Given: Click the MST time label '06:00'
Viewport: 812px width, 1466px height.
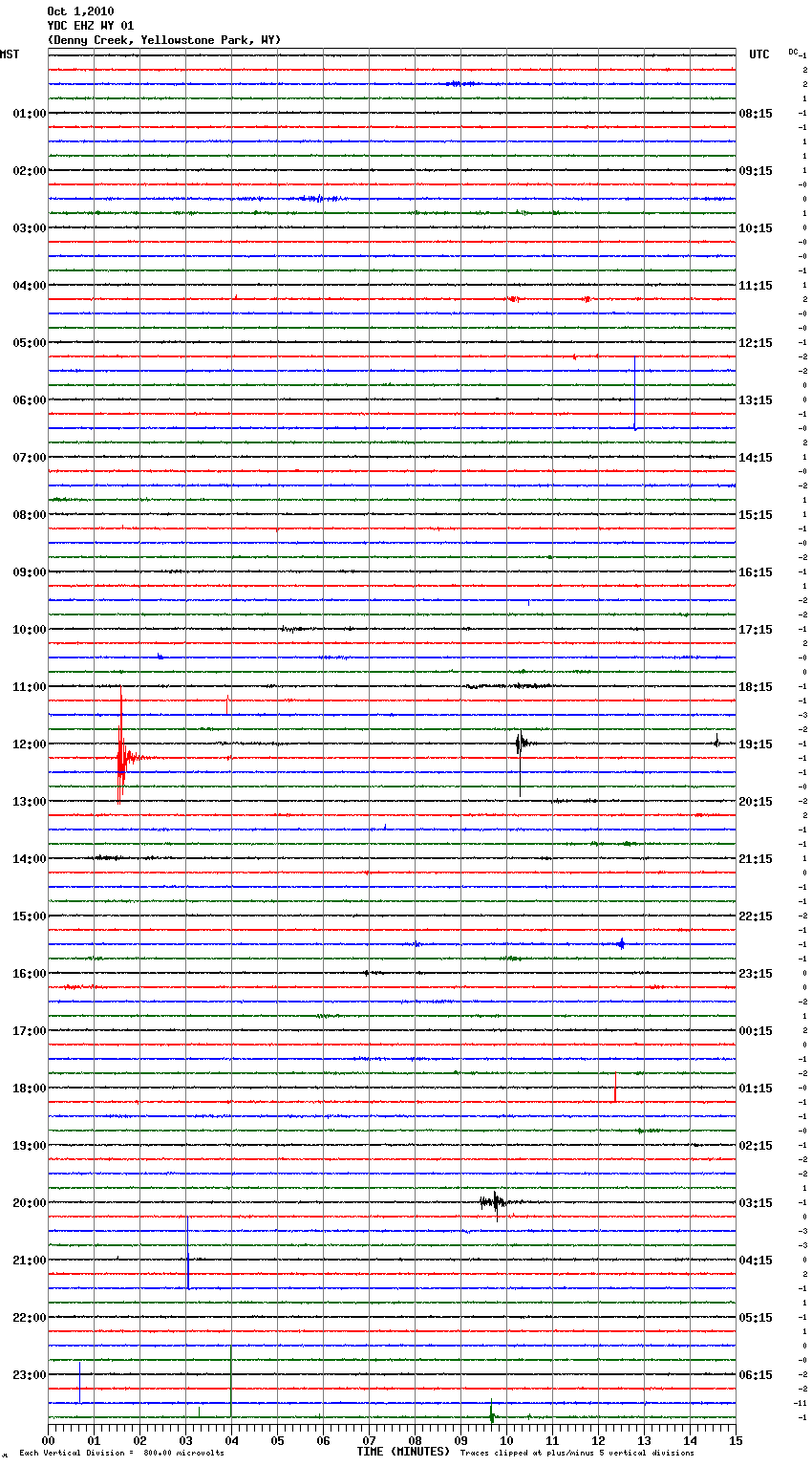Looking at the screenshot, I should [x=30, y=400].
